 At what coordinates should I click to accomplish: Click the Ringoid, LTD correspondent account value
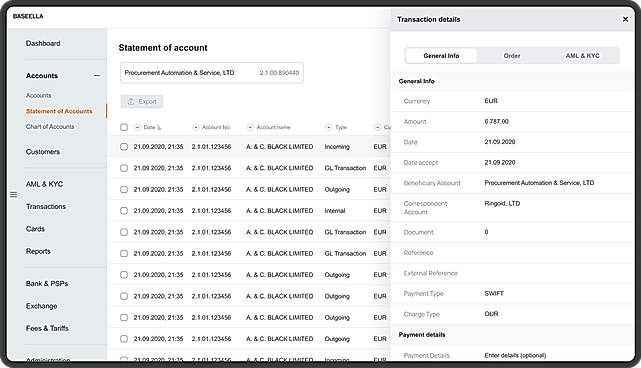(502, 203)
